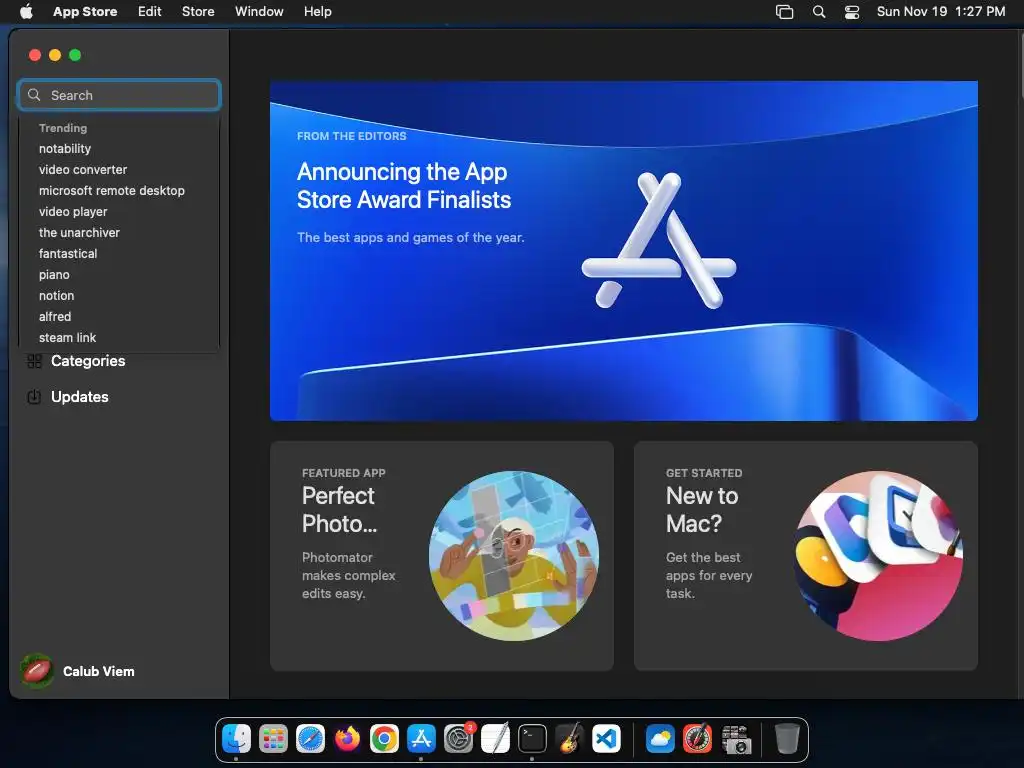Open the Help menu
The height and width of the screenshot is (768, 1024).
[x=317, y=11]
